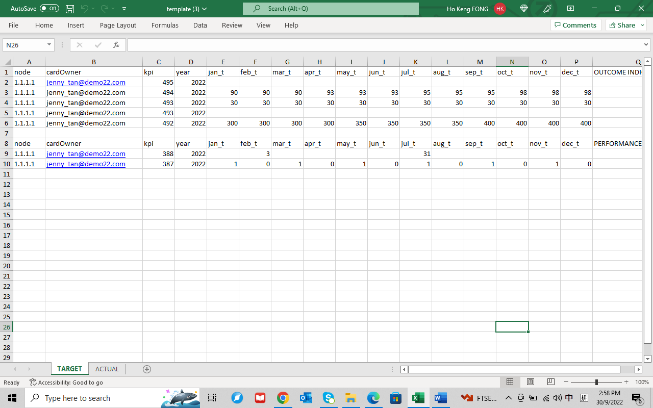
Task: Click the Share button
Action: [625, 24]
